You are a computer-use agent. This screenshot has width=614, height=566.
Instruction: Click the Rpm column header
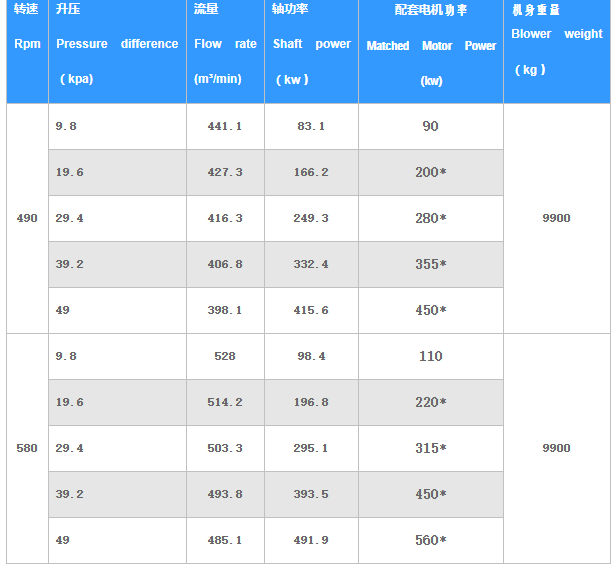coord(27,44)
